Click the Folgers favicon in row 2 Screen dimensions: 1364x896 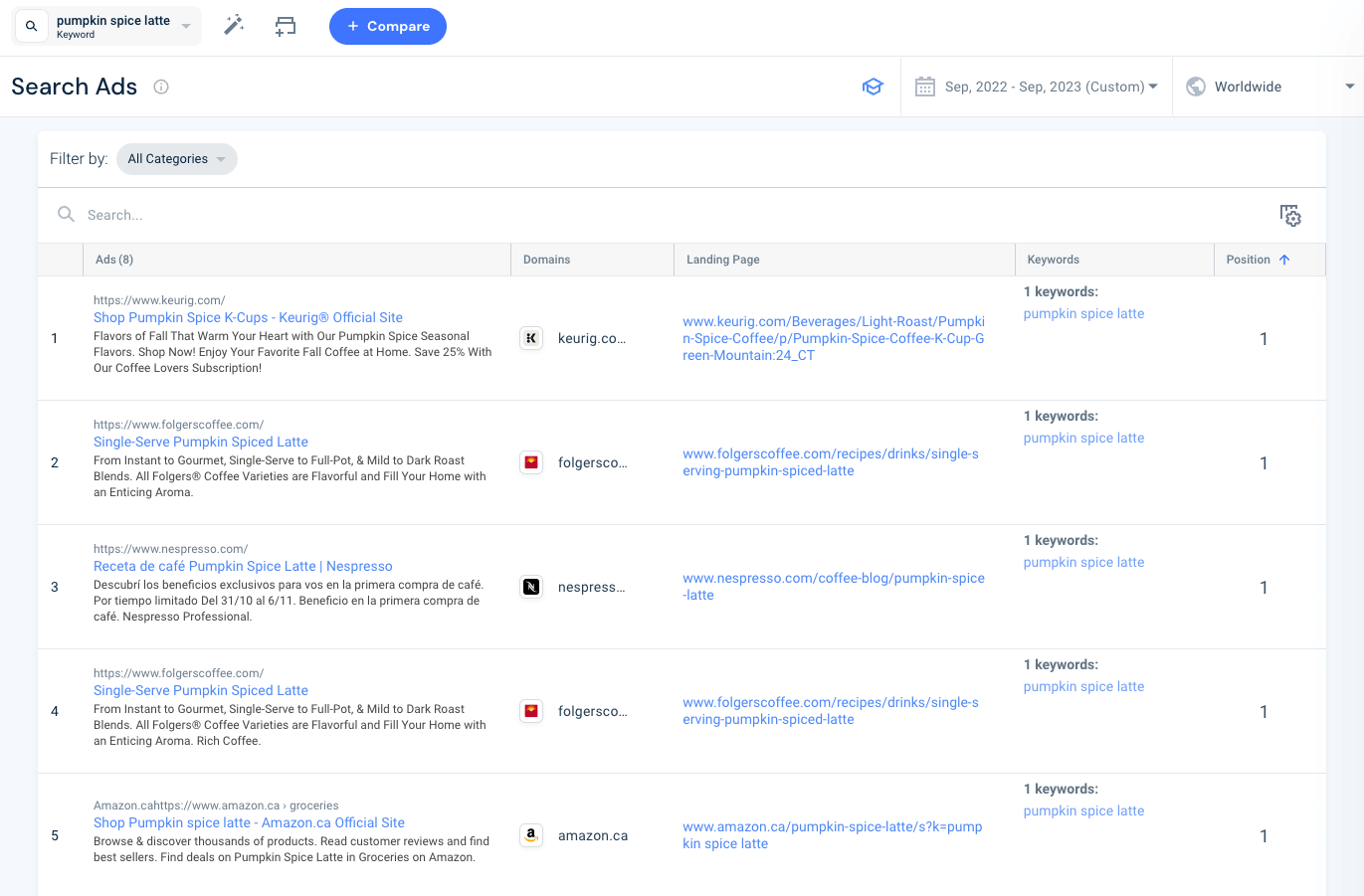(531, 462)
